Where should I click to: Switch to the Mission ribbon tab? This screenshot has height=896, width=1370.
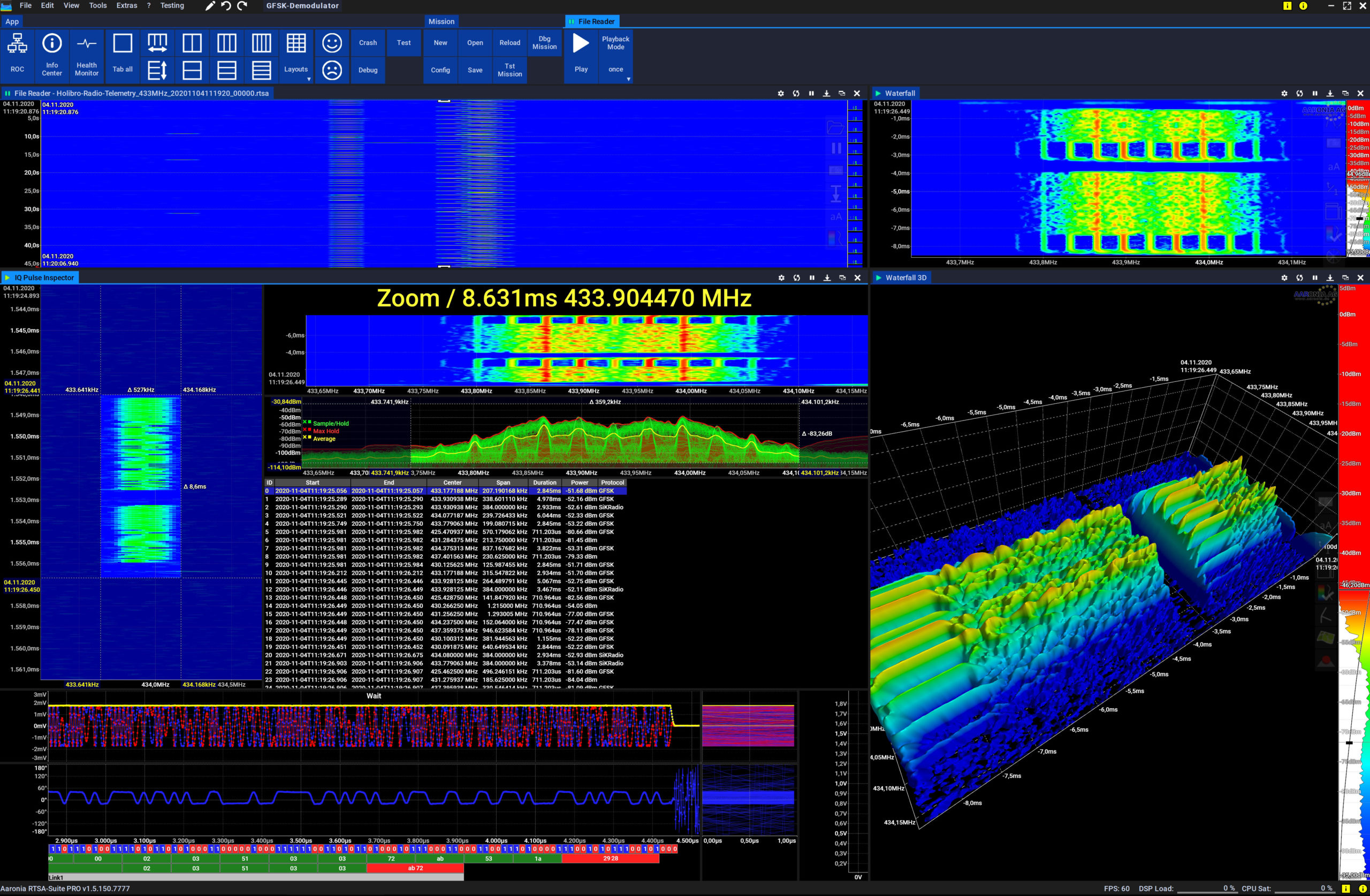tap(442, 21)
